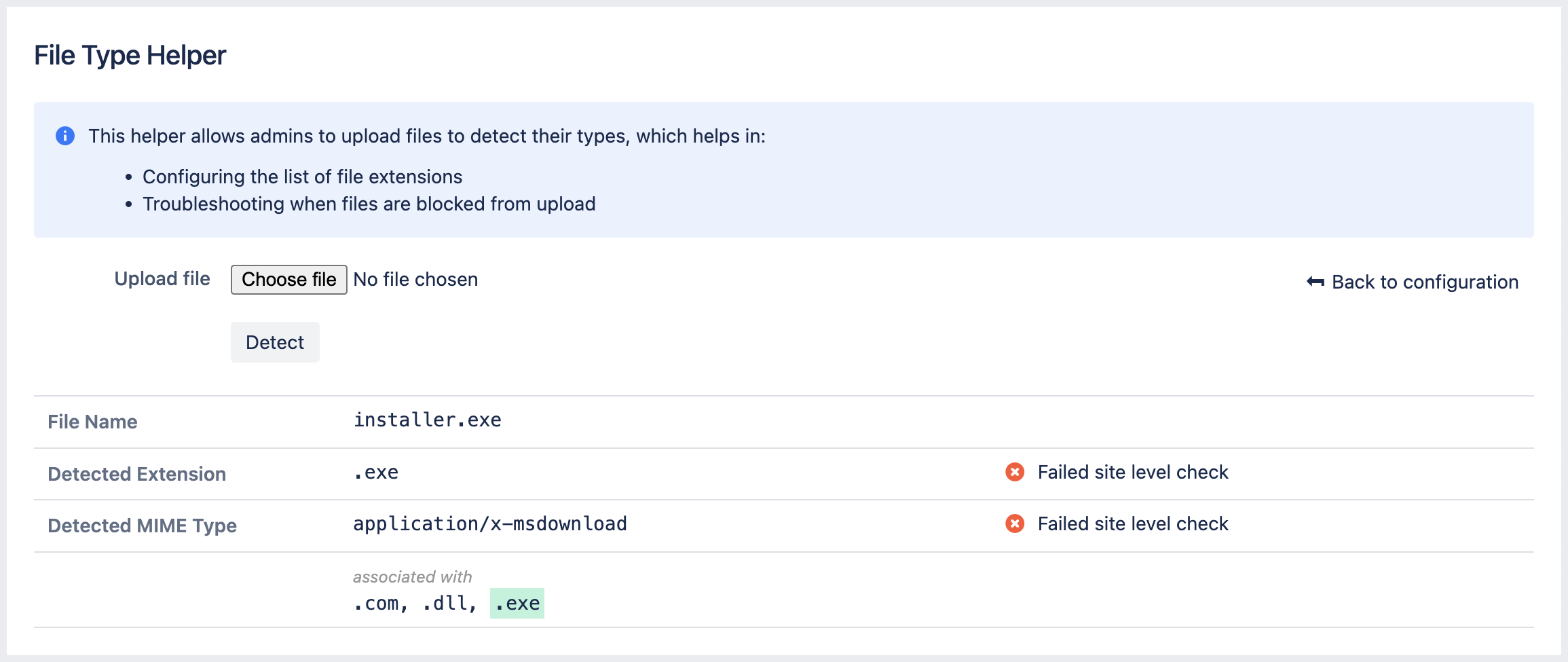This screenshot has height=662, width=1568.
Task: Select the highlighted .exe association badge
Action: (517, 602)
